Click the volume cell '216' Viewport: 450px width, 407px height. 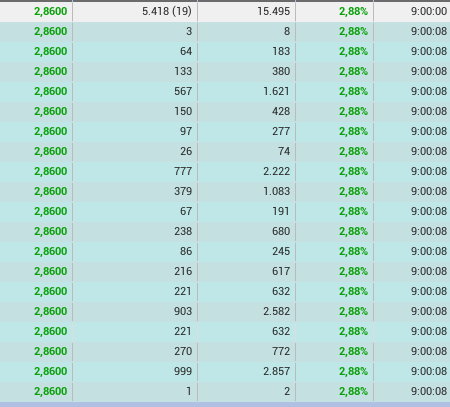[x=135, y=271]
